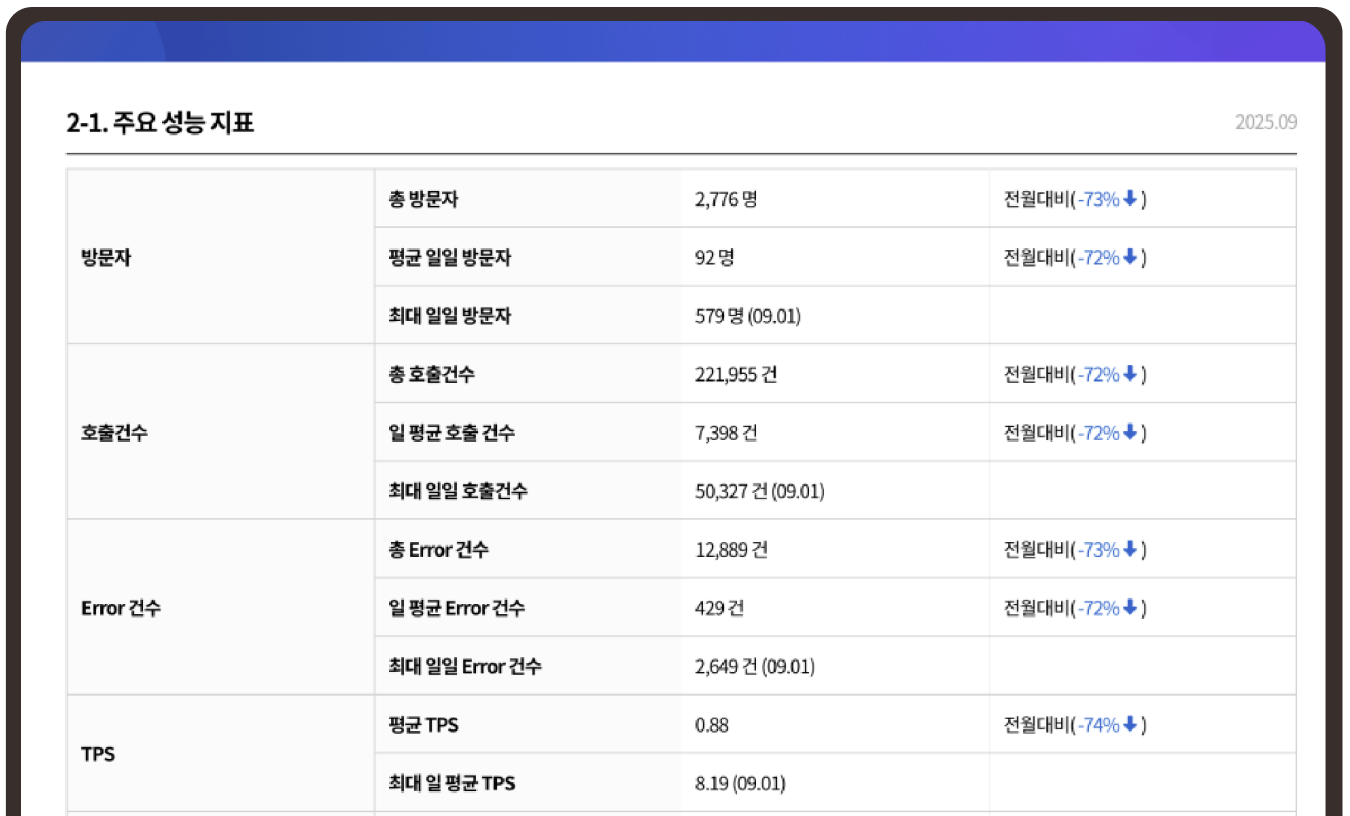Screen dimensions: 1350x816
Task: Click the TPS category cell
Action: (98, 754)
